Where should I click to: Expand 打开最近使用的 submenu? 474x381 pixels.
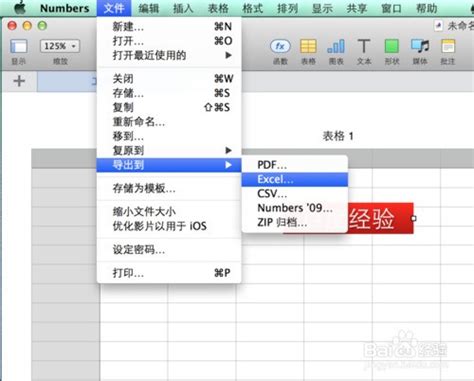pyautogui.click(x=169, y=55)
